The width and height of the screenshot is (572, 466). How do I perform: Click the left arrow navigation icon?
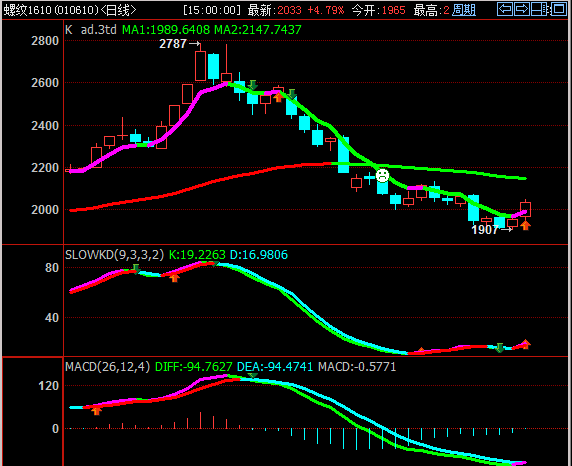point(505,9)
